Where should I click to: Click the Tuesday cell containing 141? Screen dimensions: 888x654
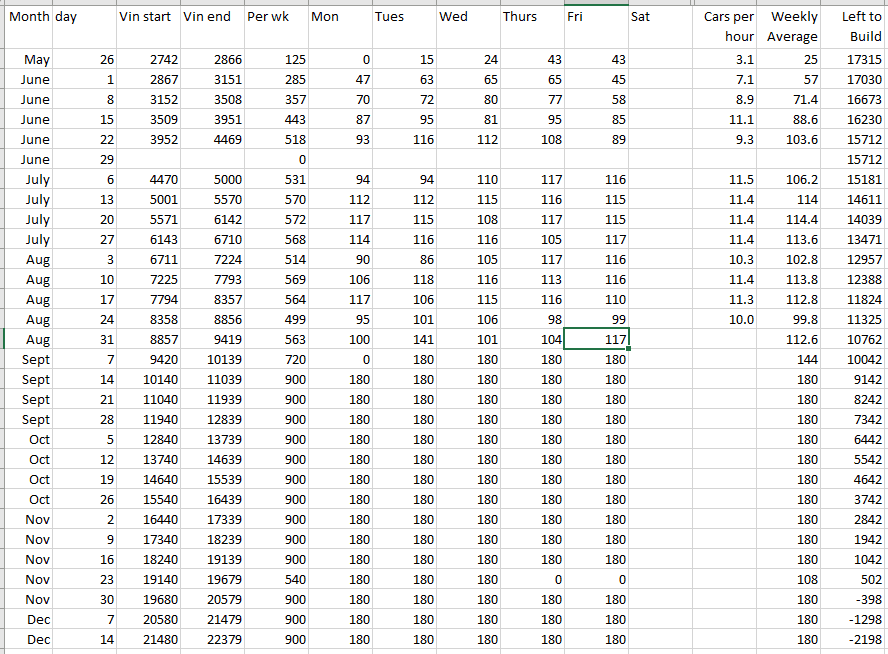pyautogui.click(x=403, y=339)
